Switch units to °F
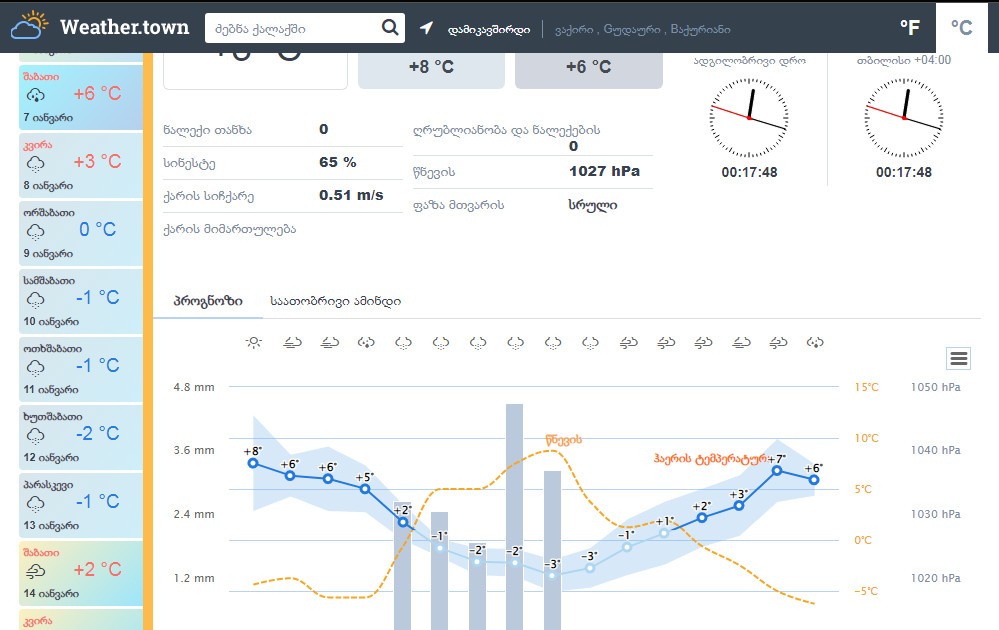Screen dimensions: 999x630 [x=910, y=27]
